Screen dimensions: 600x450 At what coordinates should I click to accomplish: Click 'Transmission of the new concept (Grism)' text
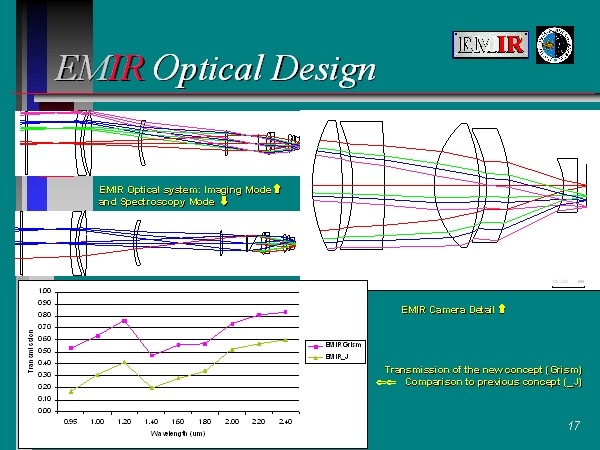(484, 370)
